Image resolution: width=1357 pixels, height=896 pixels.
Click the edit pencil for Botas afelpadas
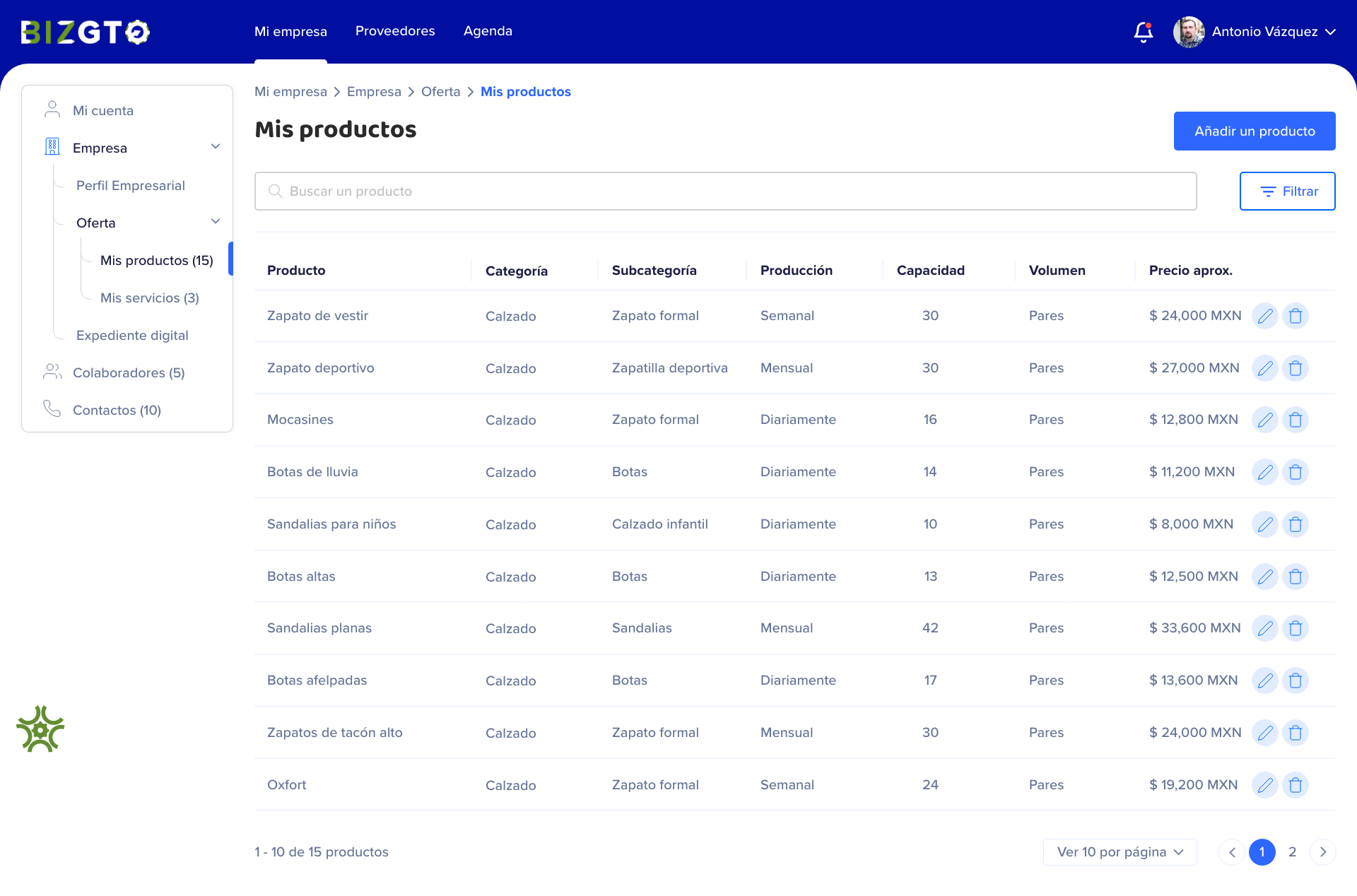click(x=1264, y=680)
